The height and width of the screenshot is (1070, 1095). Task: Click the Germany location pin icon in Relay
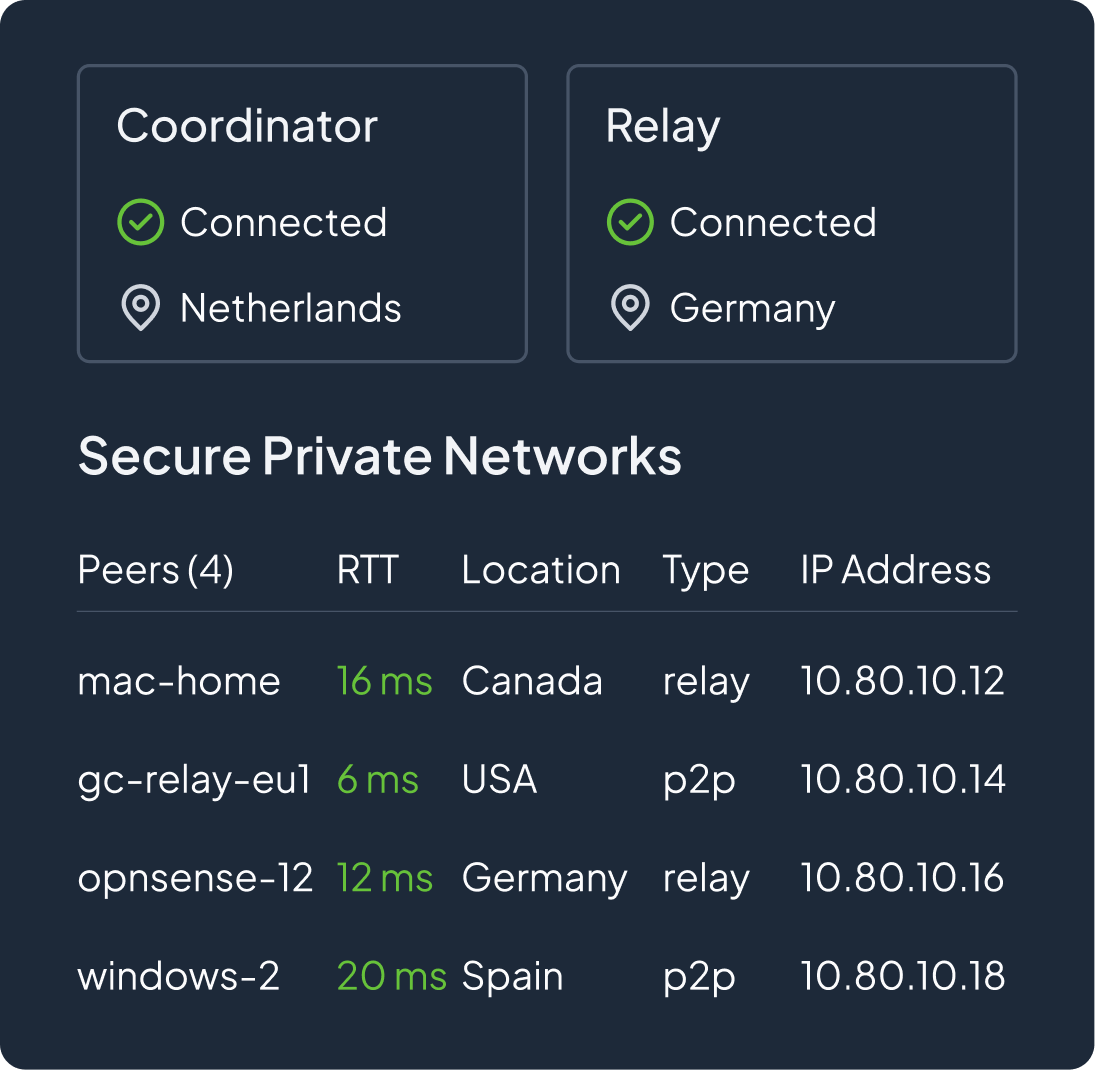pos(630,309)
